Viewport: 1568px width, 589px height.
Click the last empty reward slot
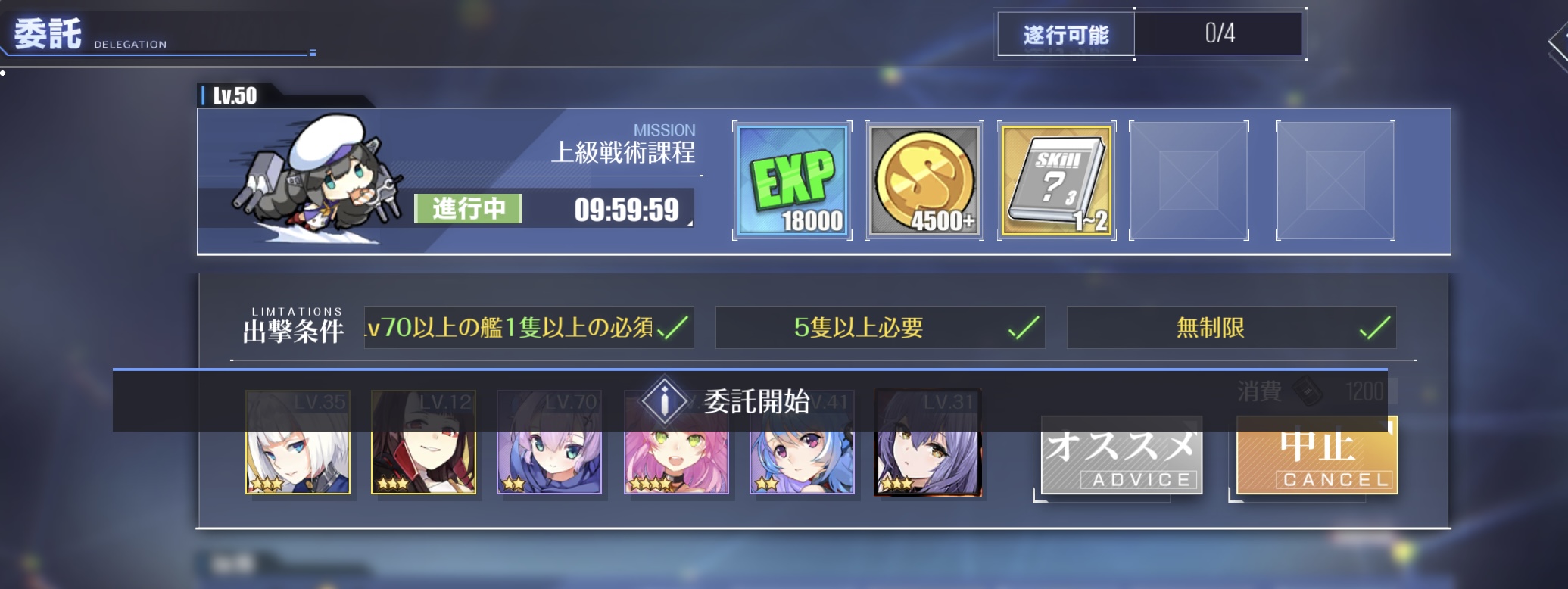pos(1336,181)
